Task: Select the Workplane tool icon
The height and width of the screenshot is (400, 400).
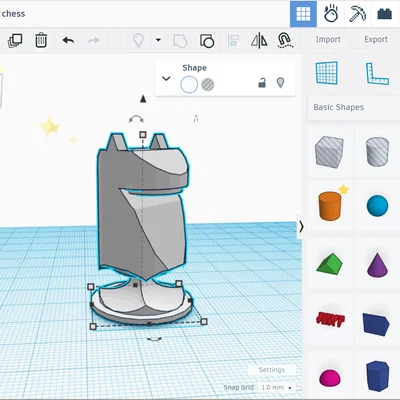Action: click(x=327, y=72)
